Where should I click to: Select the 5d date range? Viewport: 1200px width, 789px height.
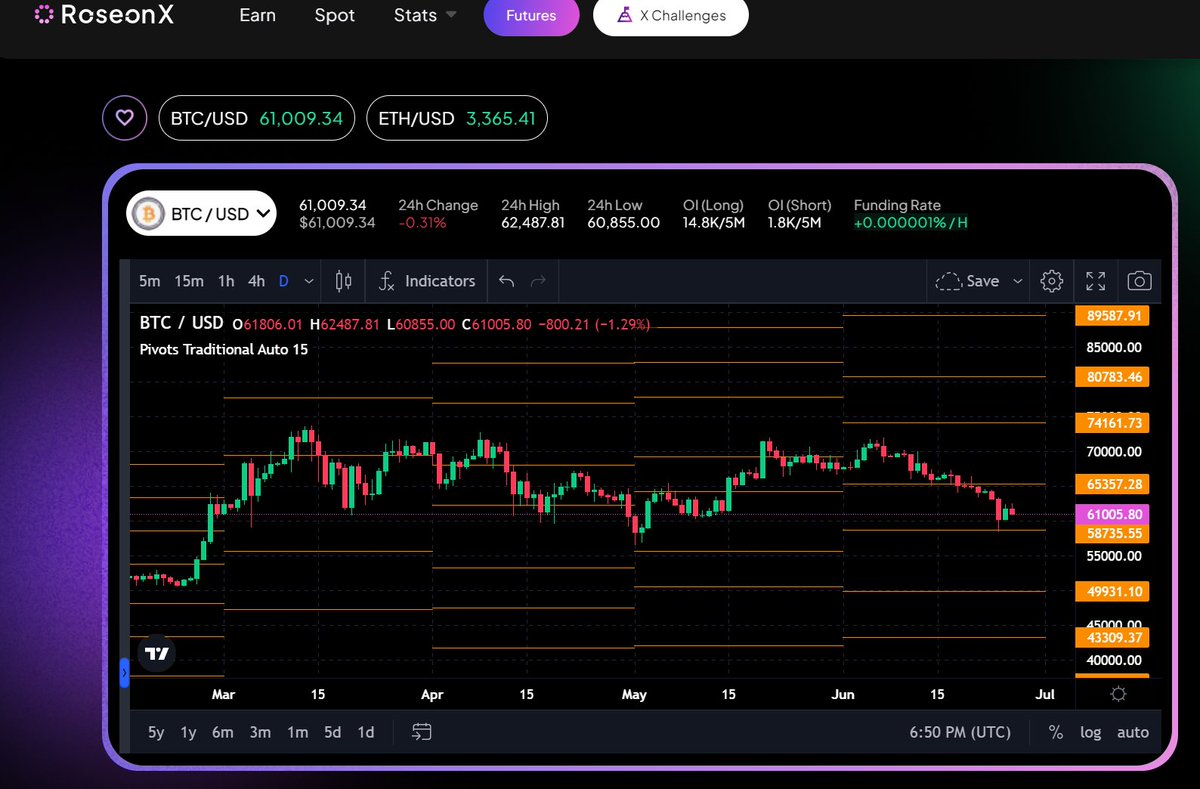click(333, 732)
